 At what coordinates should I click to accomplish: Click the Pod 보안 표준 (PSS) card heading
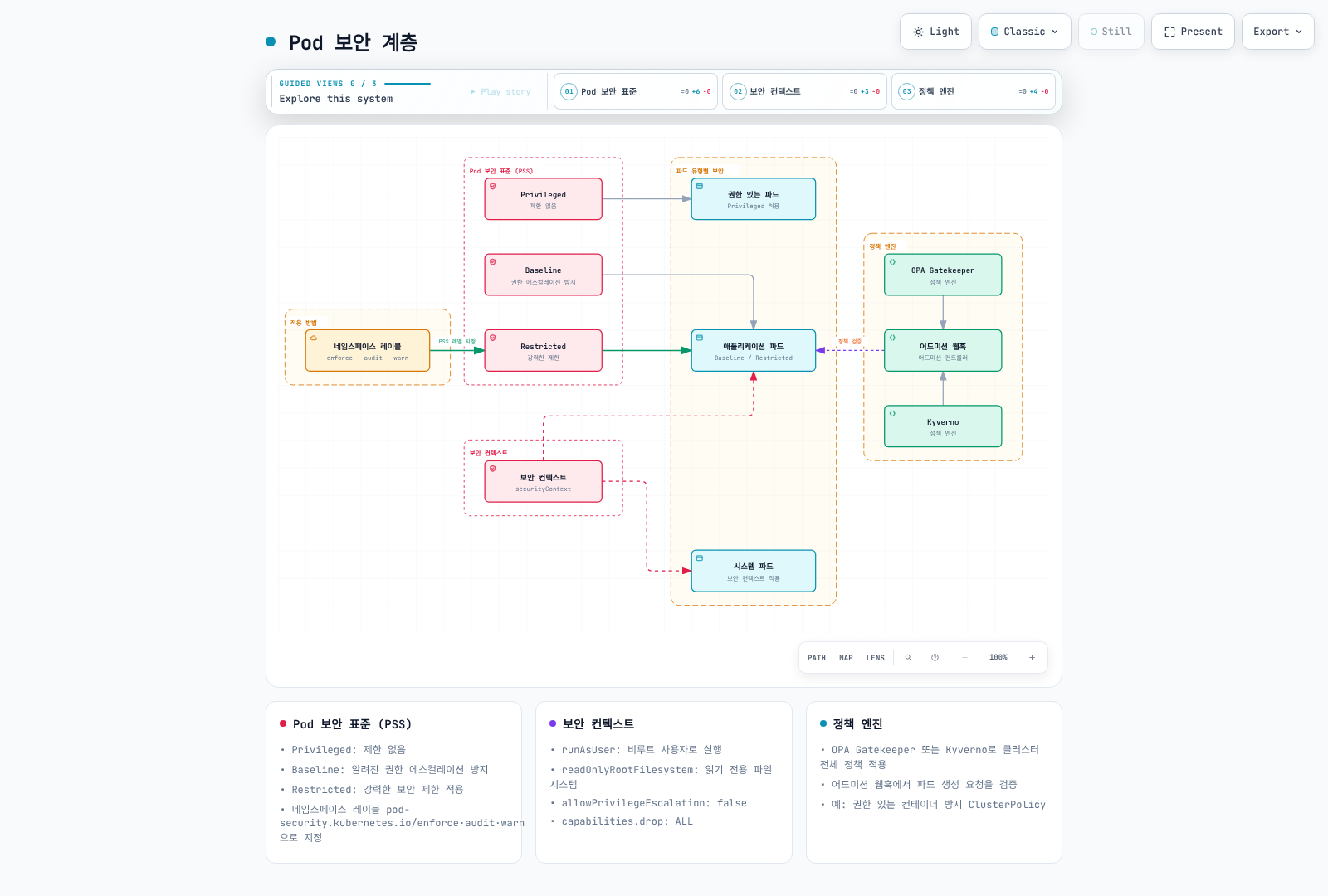coord(352,724)
